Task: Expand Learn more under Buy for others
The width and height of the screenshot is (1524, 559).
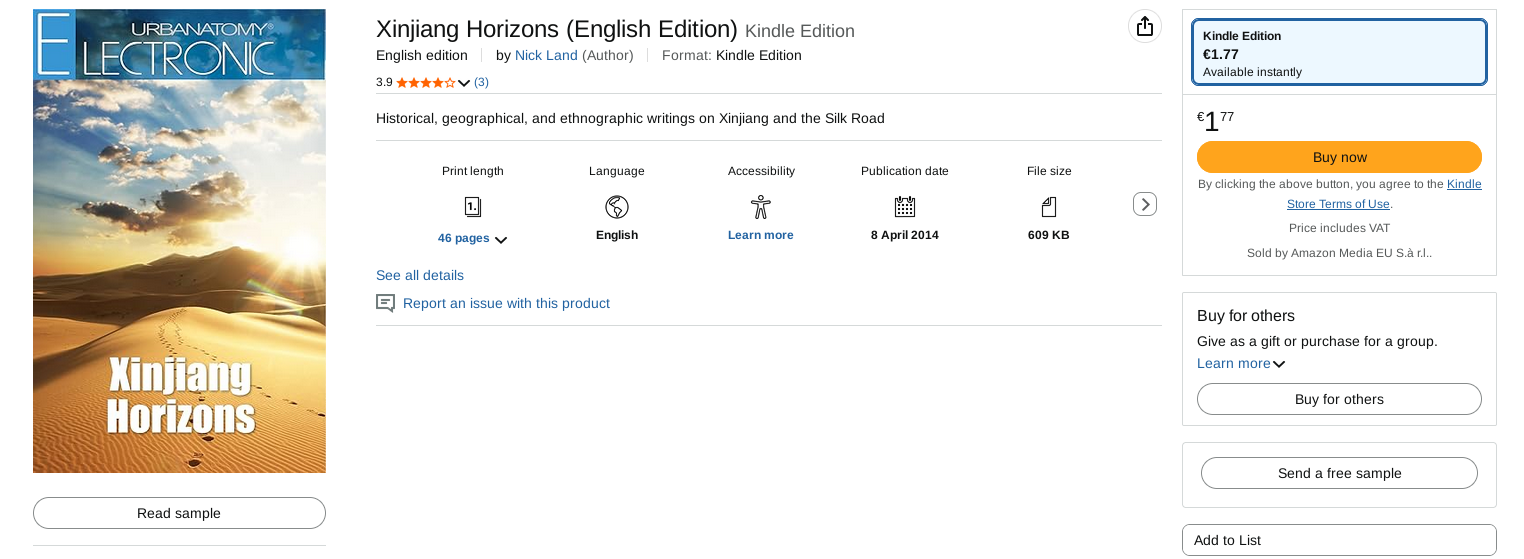Action: (x=1241, y=364)
